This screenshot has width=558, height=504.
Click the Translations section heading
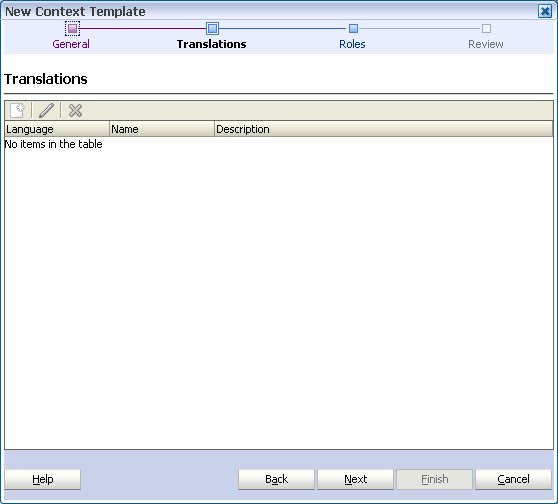pos(46,79)
